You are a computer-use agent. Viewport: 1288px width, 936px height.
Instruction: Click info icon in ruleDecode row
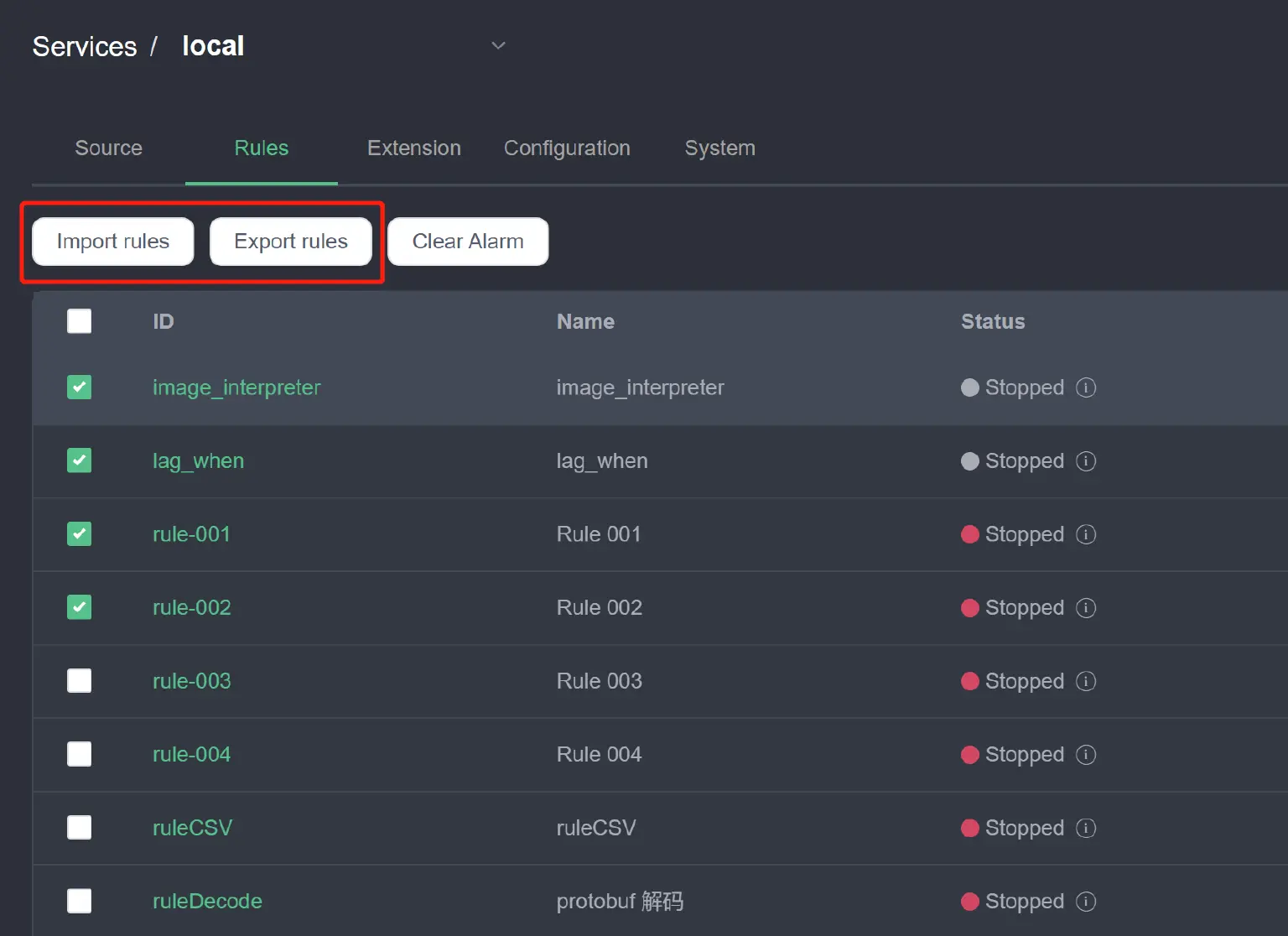pyautogui.click(x=1086, y=902)
